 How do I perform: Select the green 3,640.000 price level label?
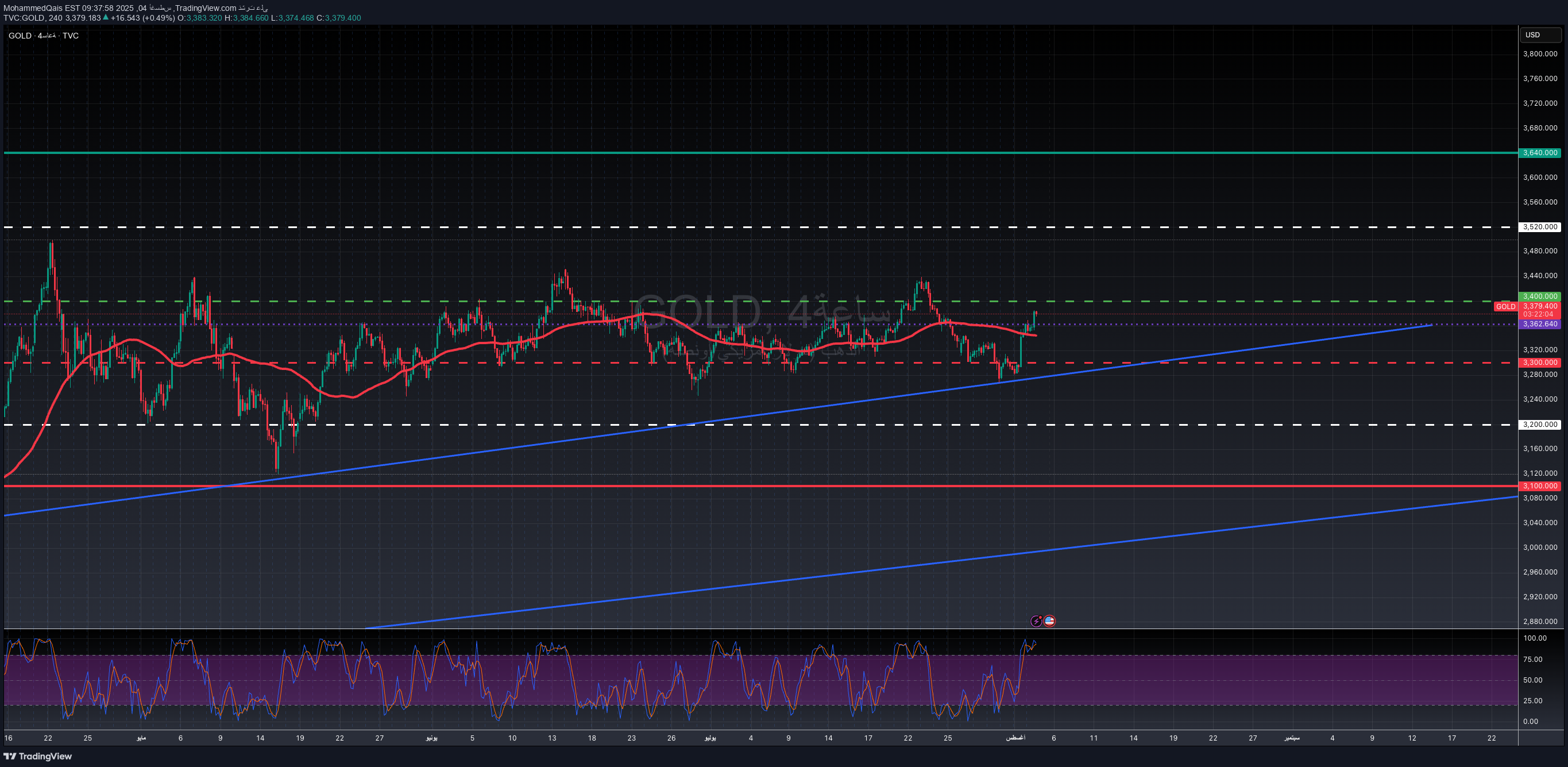click(1540, 153)
